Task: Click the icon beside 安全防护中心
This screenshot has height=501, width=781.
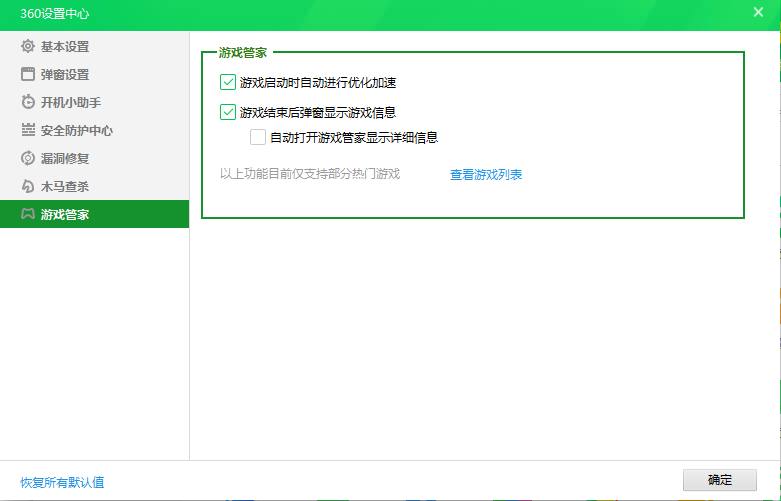Action: point(28,130)
